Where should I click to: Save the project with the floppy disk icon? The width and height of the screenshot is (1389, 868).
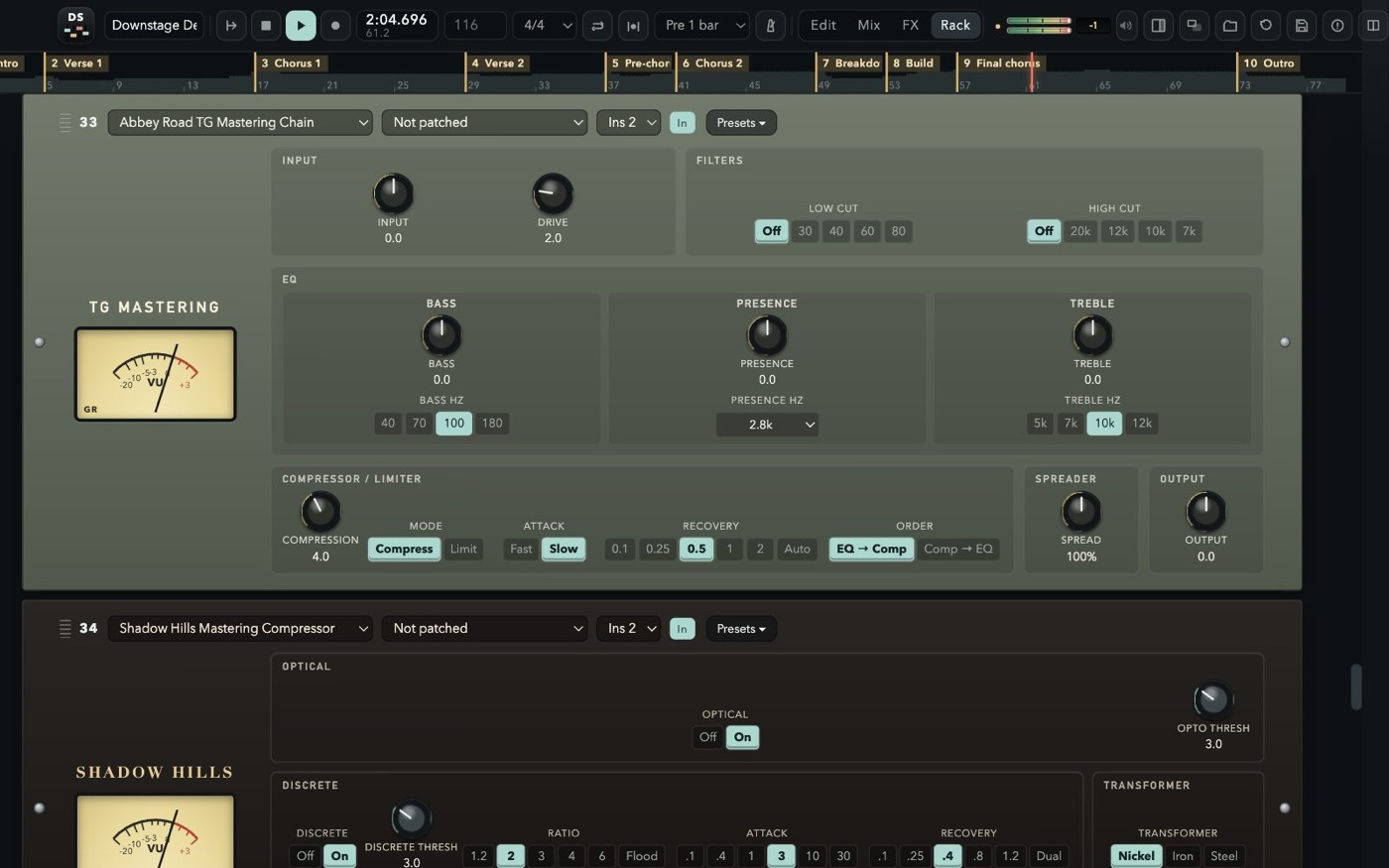1302,25
